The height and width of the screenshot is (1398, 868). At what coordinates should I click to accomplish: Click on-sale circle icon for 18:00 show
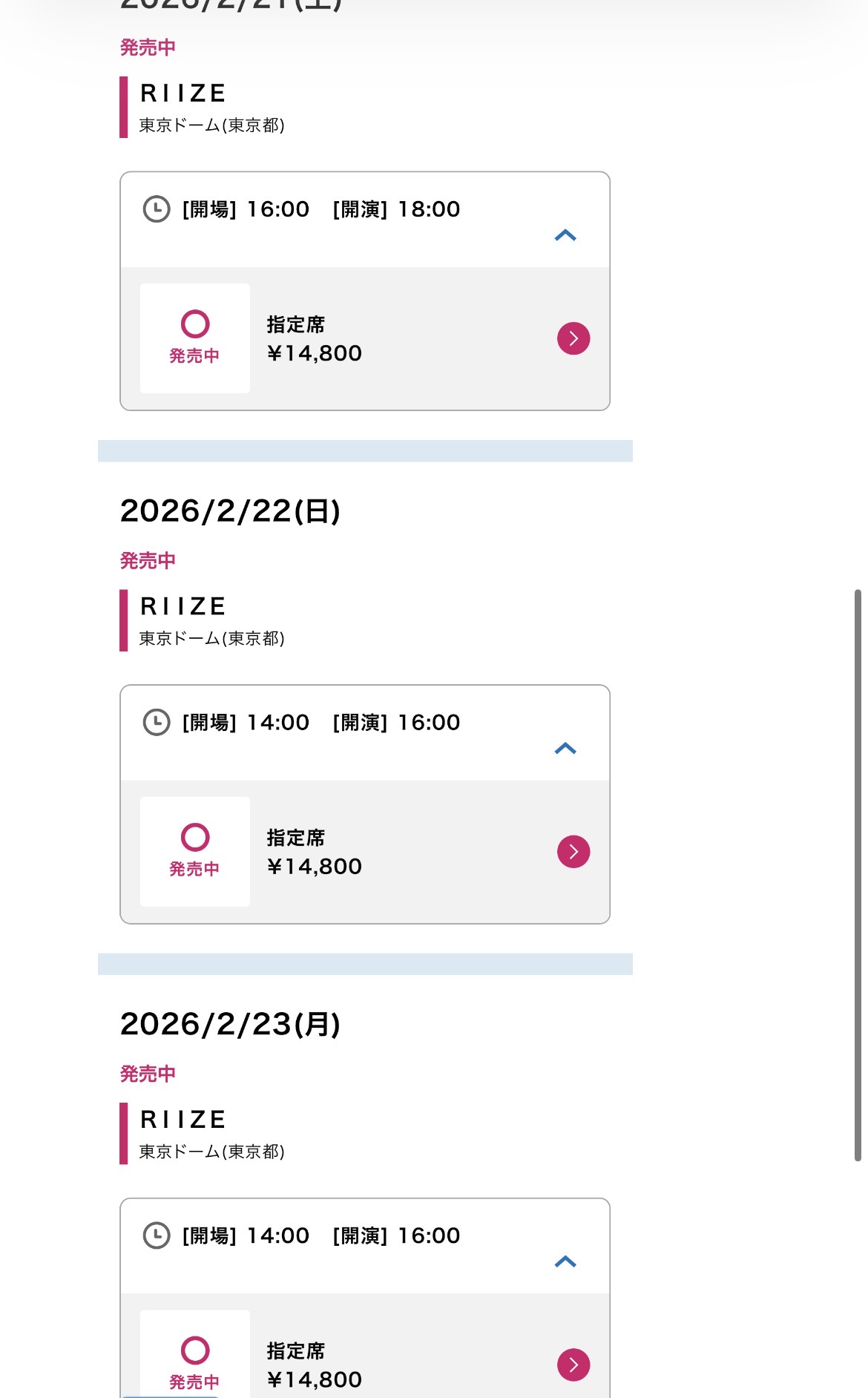point(195,324)
